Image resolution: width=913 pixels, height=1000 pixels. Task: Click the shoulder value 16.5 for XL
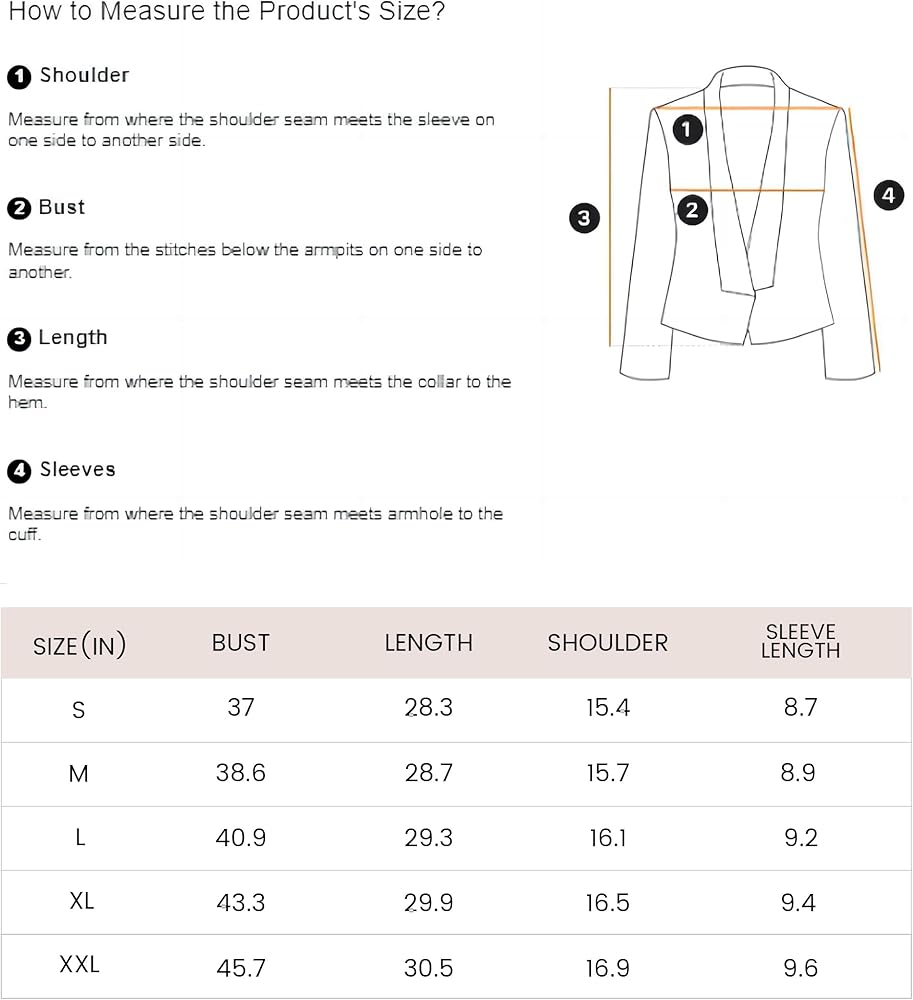click(x=607, y=903)
